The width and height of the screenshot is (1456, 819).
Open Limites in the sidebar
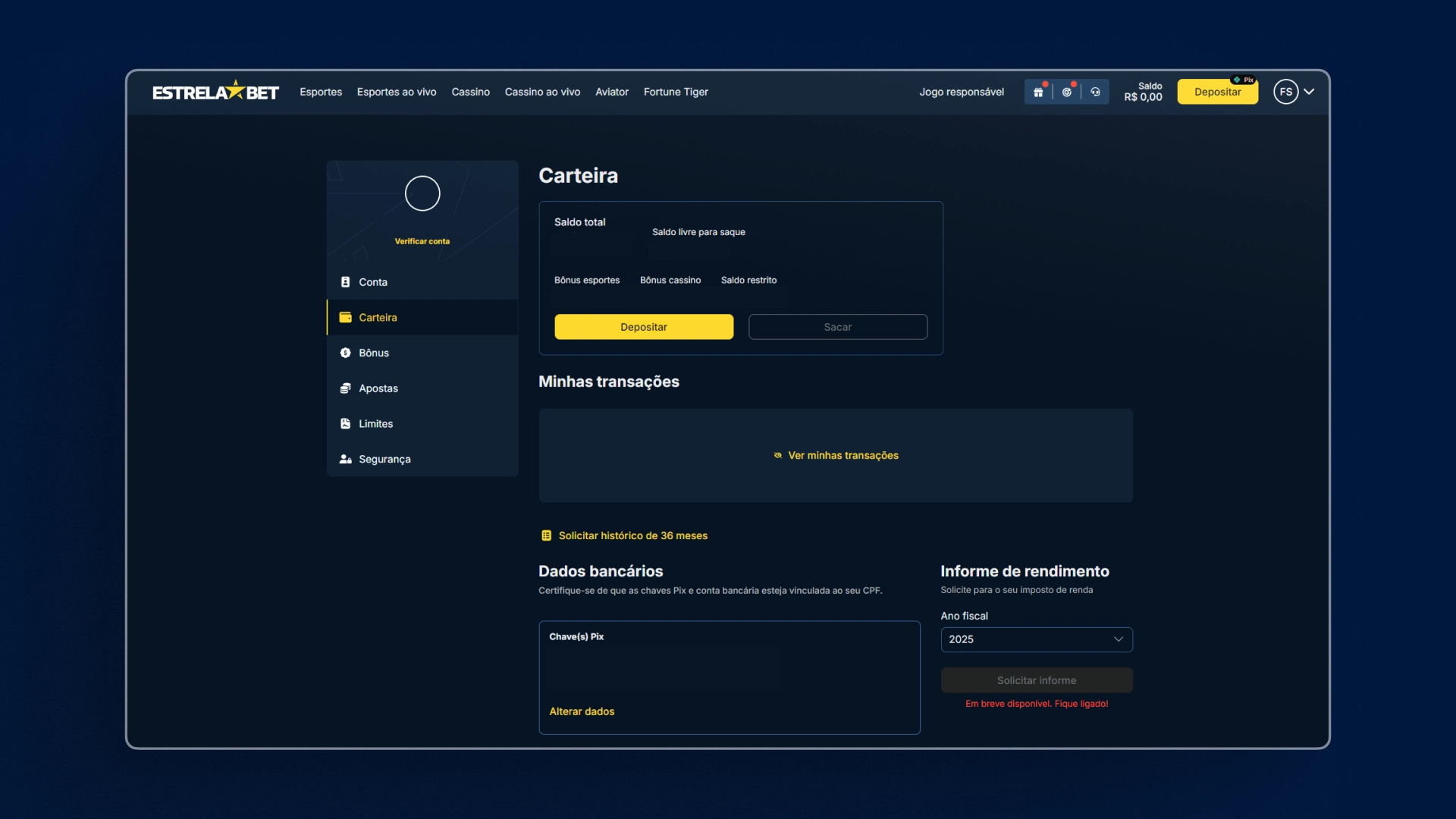[375, 424]
